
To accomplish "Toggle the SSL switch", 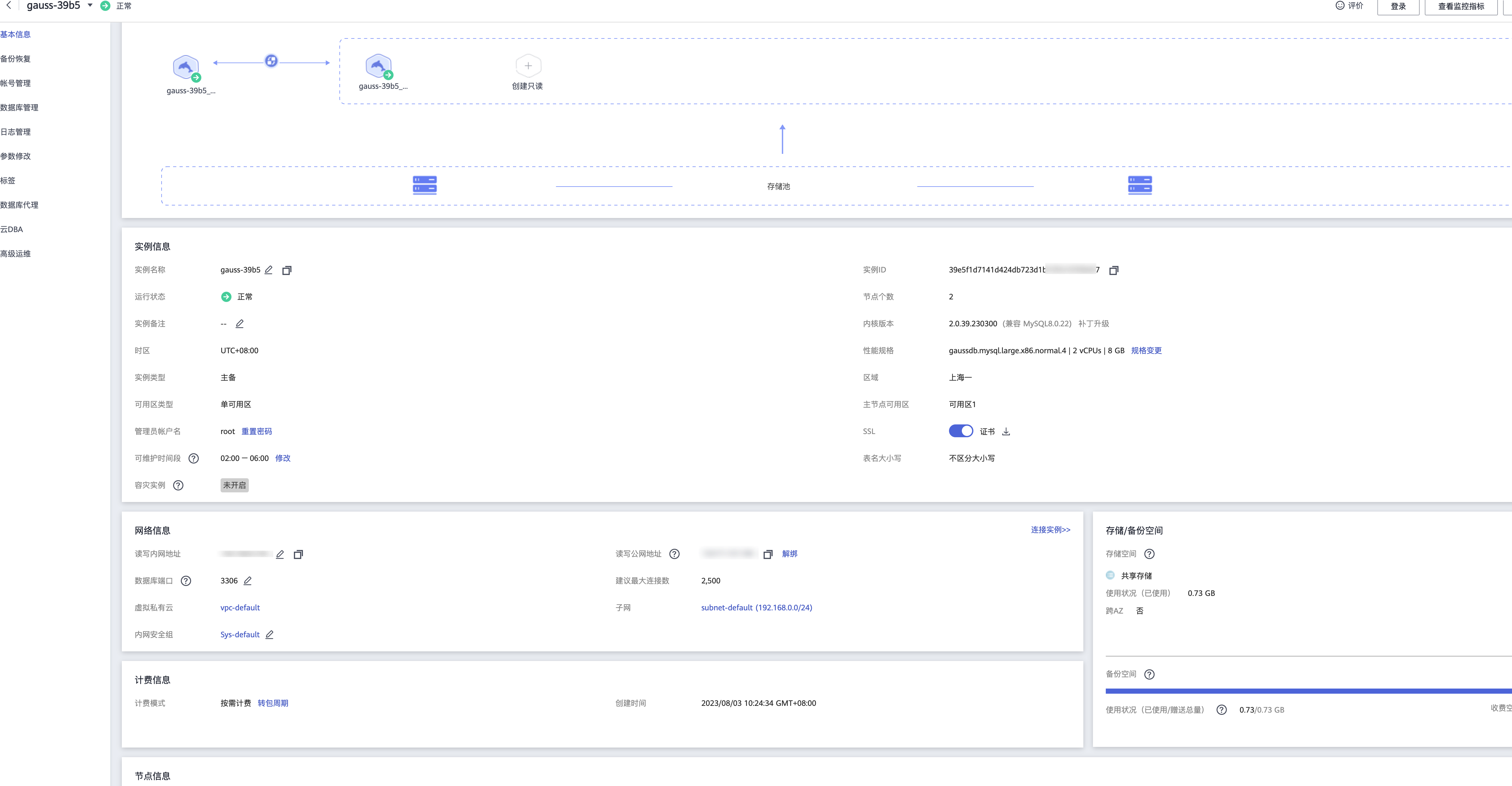I will click(960, 431).
